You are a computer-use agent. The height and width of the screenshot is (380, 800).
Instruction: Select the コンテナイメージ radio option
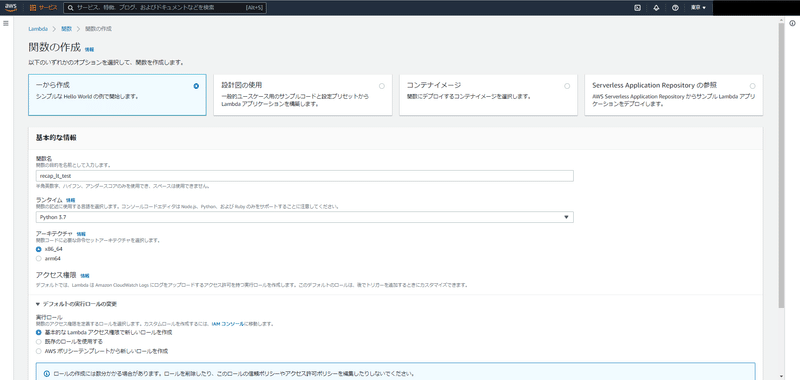point(567,86)
